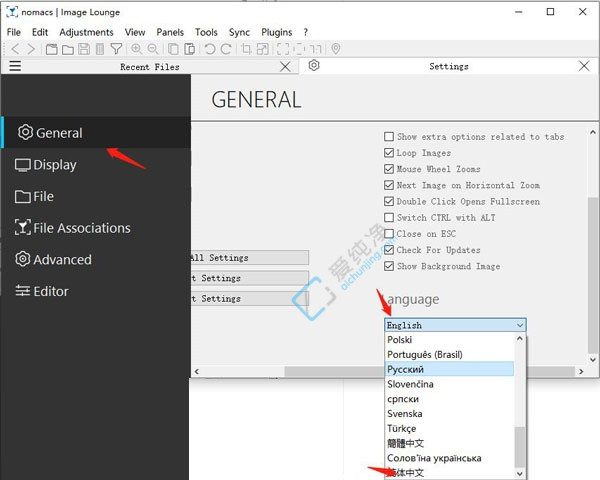Image resolution: width=600 pixels, height=480 pixels.
Task: Click the save (floppy disk) toolbar icon
Action: (84, 49)
